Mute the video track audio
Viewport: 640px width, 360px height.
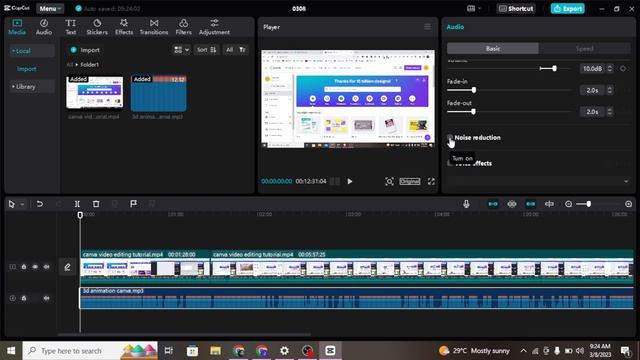point(47,267)
